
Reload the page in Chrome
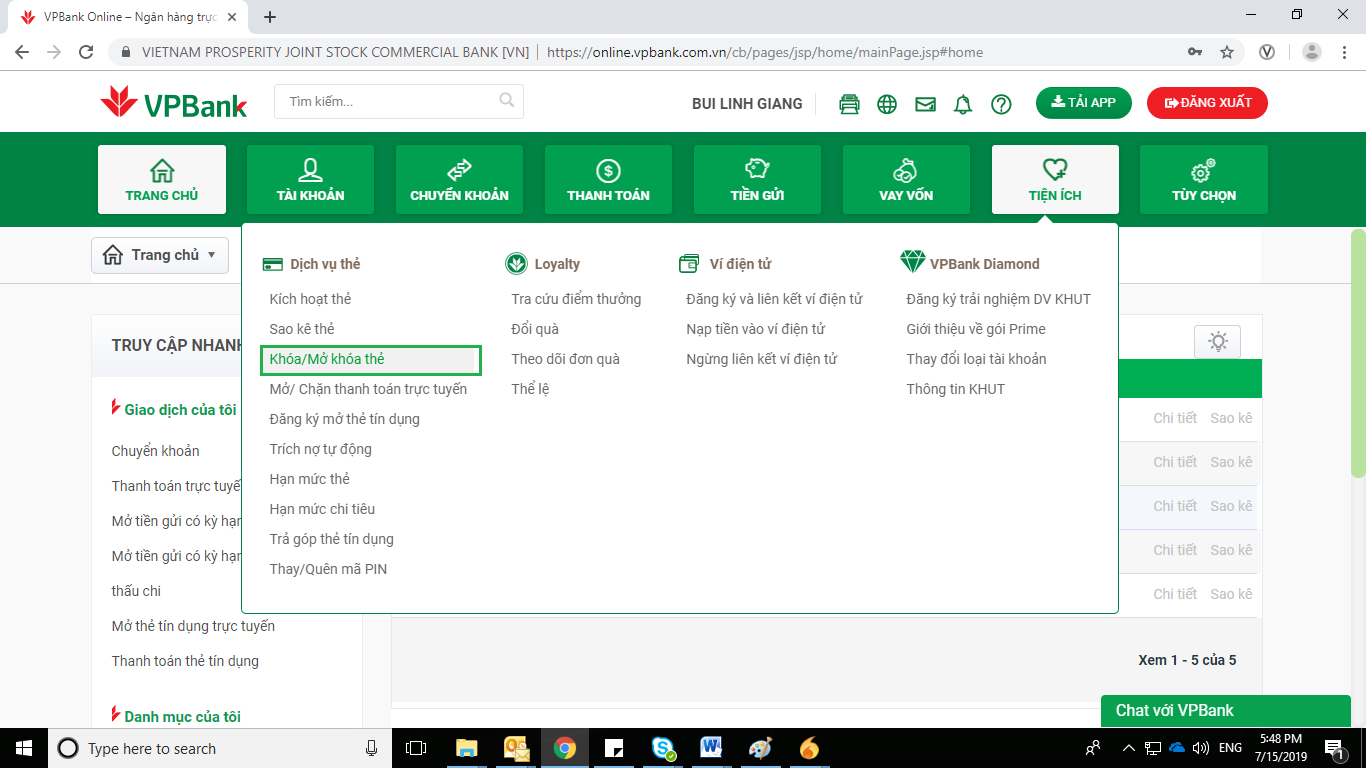point(86,52)
